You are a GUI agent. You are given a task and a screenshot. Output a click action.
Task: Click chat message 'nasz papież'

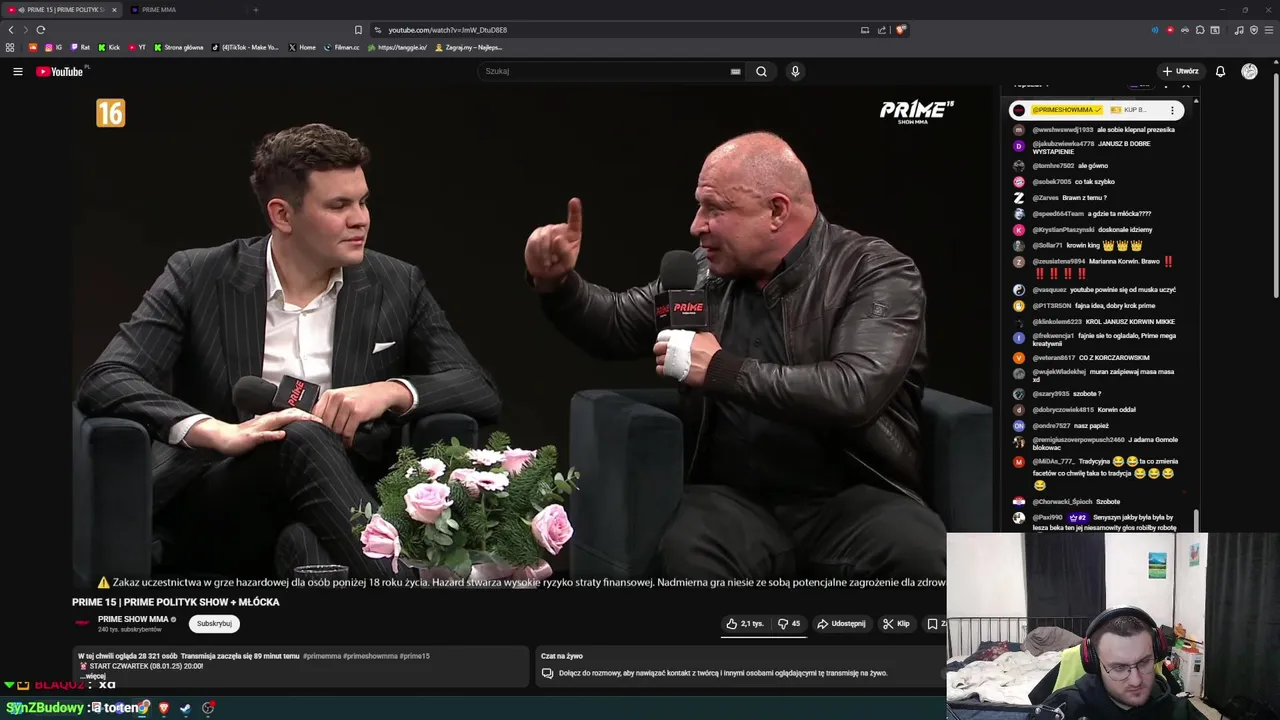pyautogui.click(x=1092, y=426)
